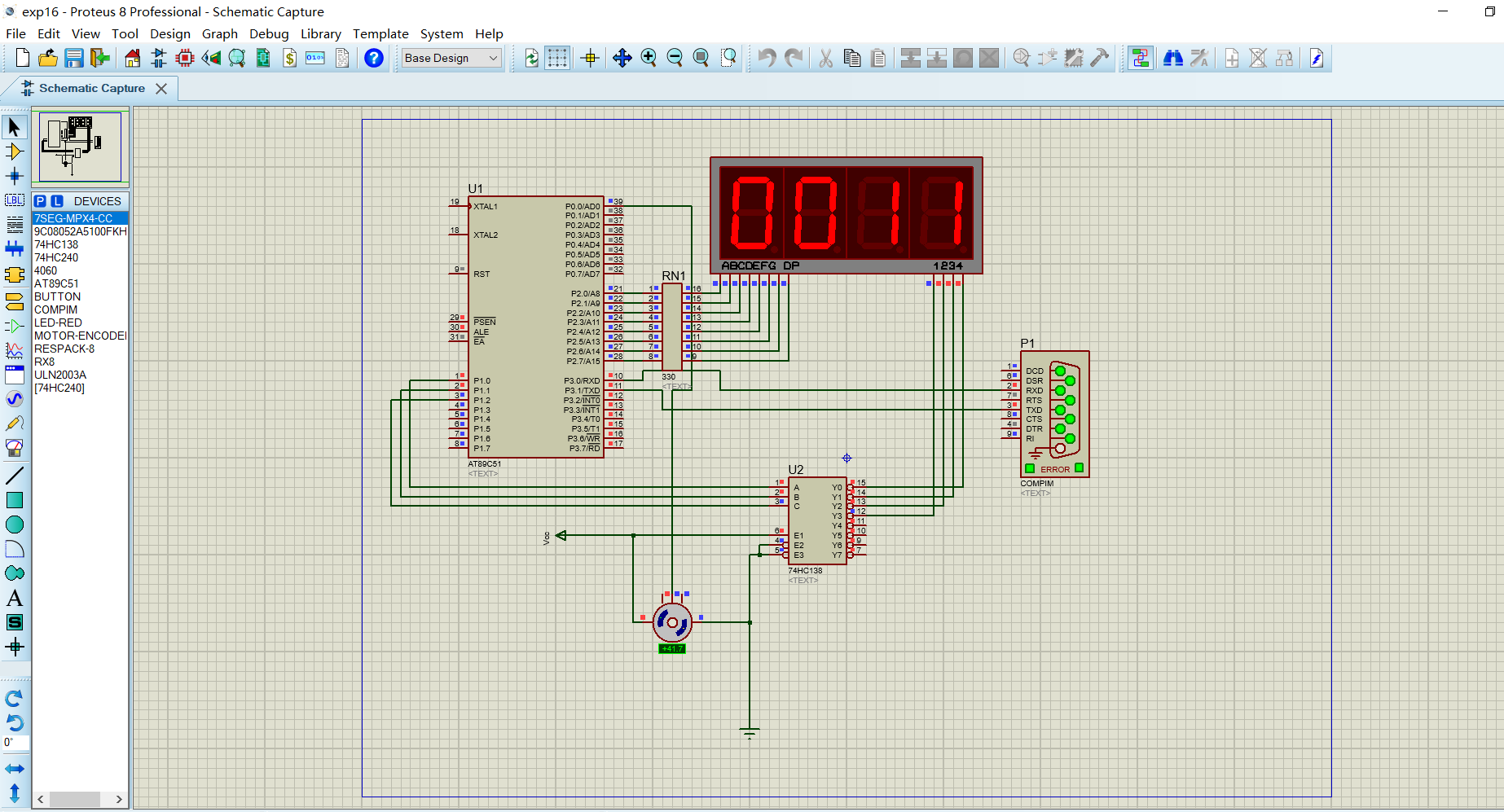Toggle the grid dots display

557,58
